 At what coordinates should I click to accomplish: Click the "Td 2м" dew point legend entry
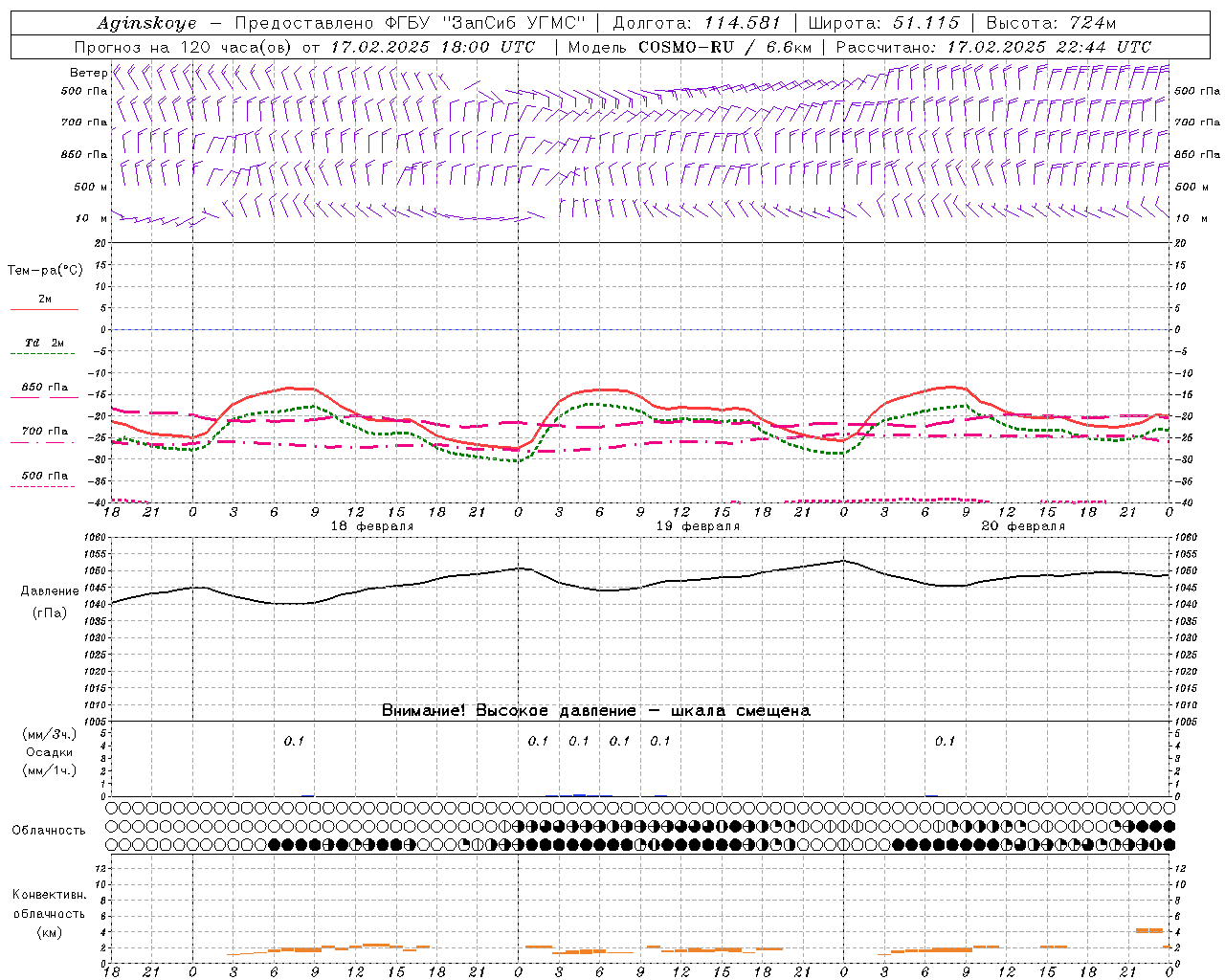pyautogui.click(x=45, y=343)
